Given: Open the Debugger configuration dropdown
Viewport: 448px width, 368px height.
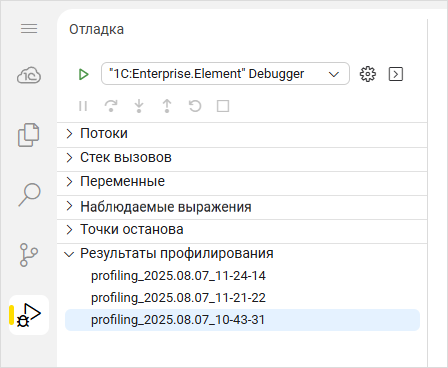Looking at the screenshot, I should (x=225, y=74).
